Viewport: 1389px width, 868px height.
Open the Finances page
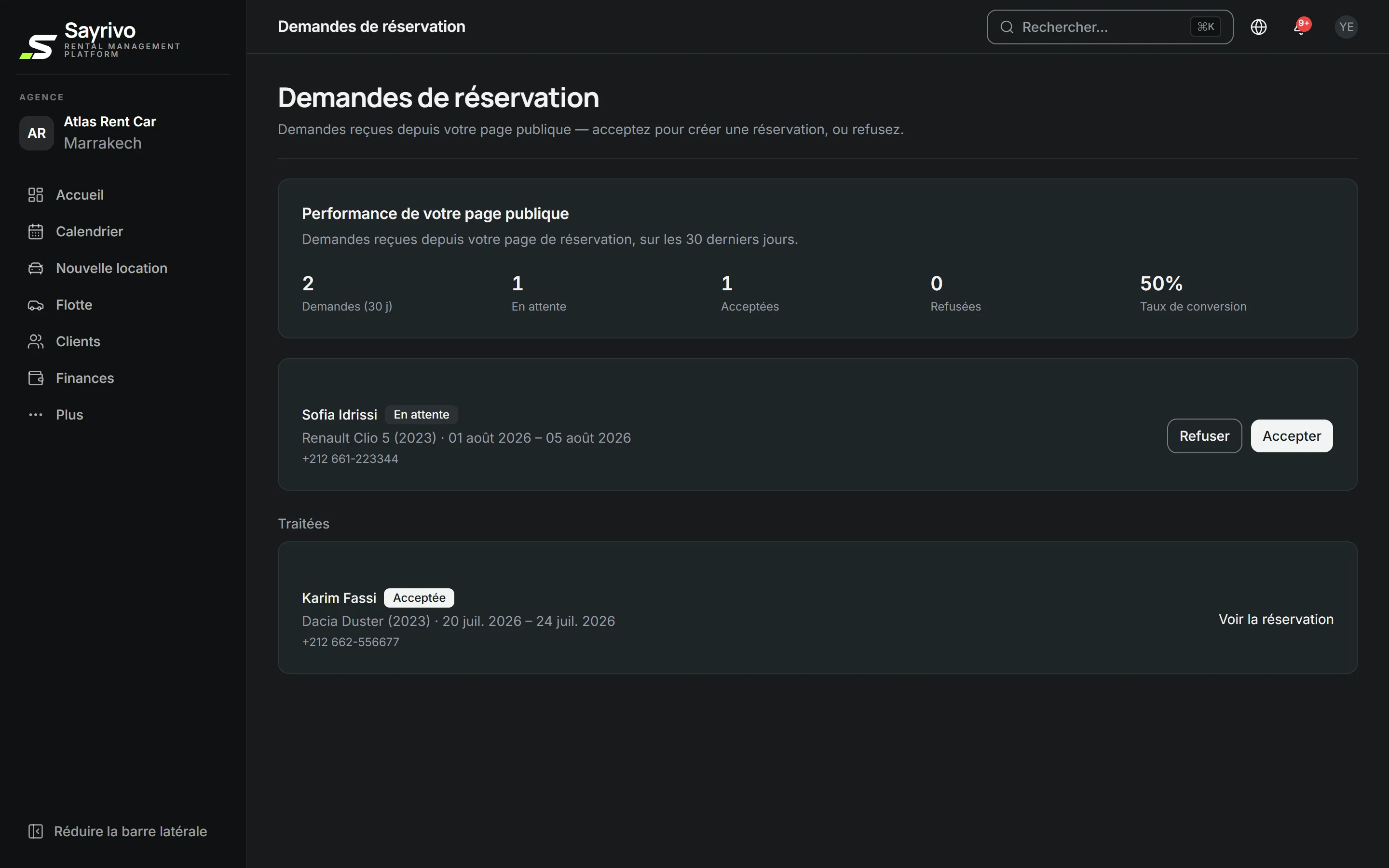123,379
